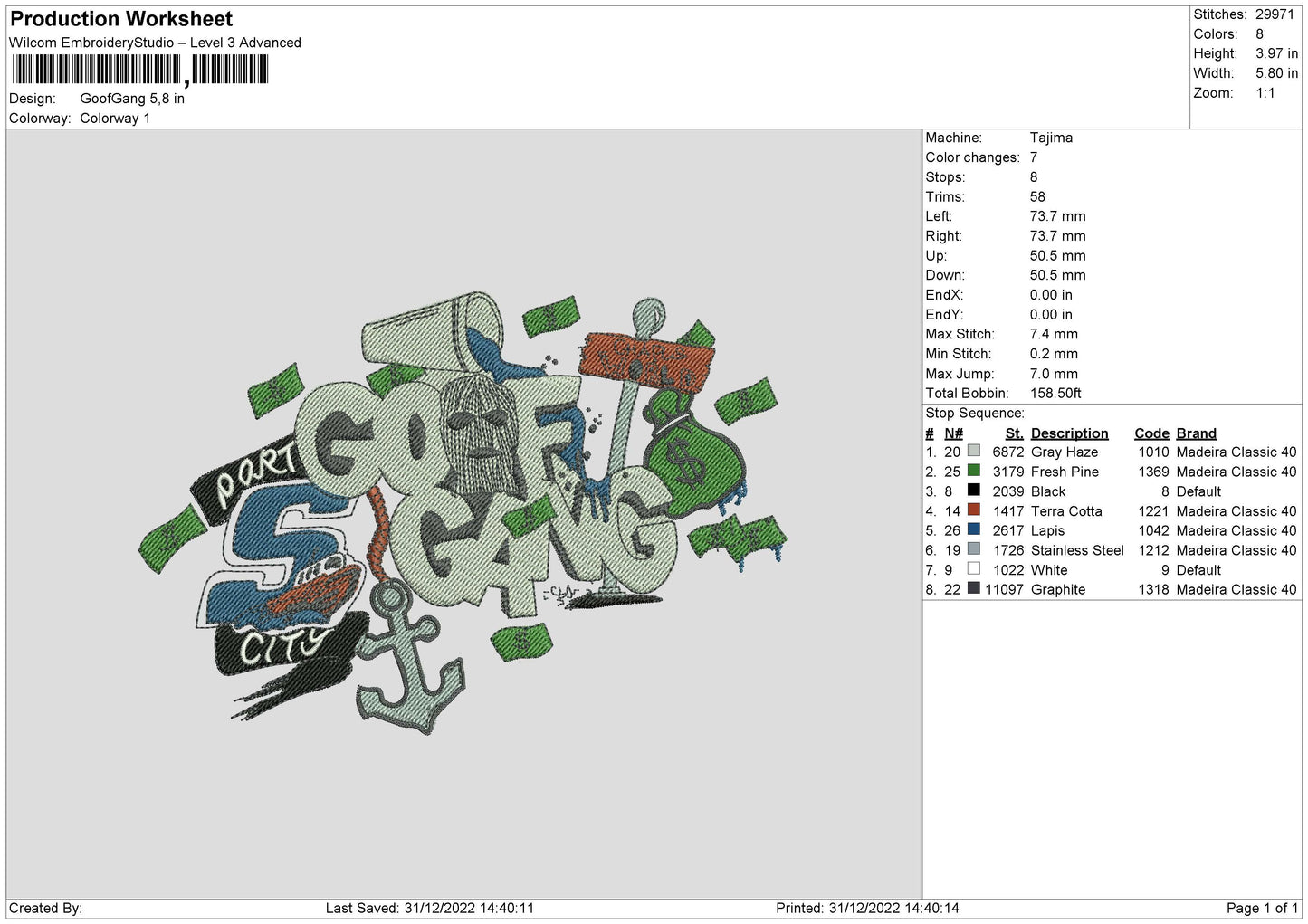Click the 'Graphite' description text
1308x924 pixels.
(1057, 589)
